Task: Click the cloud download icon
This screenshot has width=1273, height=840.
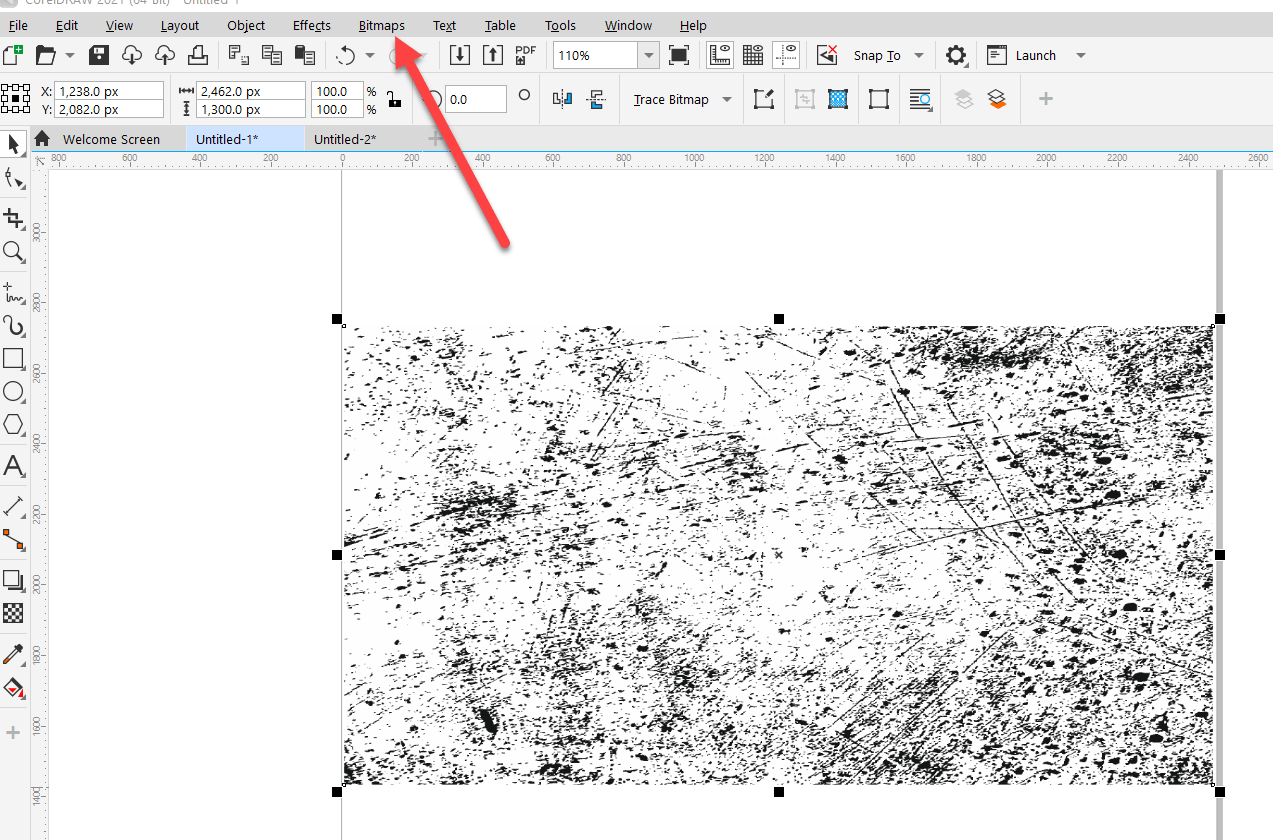Action: click(132, 55)
